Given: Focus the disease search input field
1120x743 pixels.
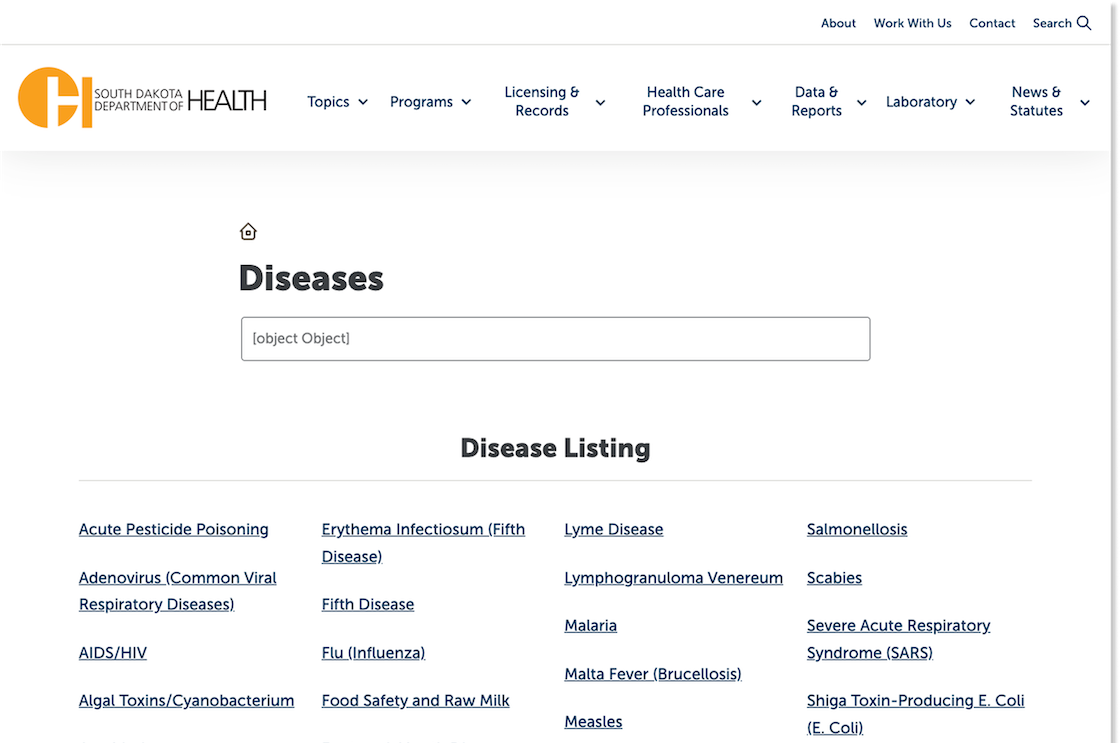Looking at the screenshot, I should click(x=556, y=339).
